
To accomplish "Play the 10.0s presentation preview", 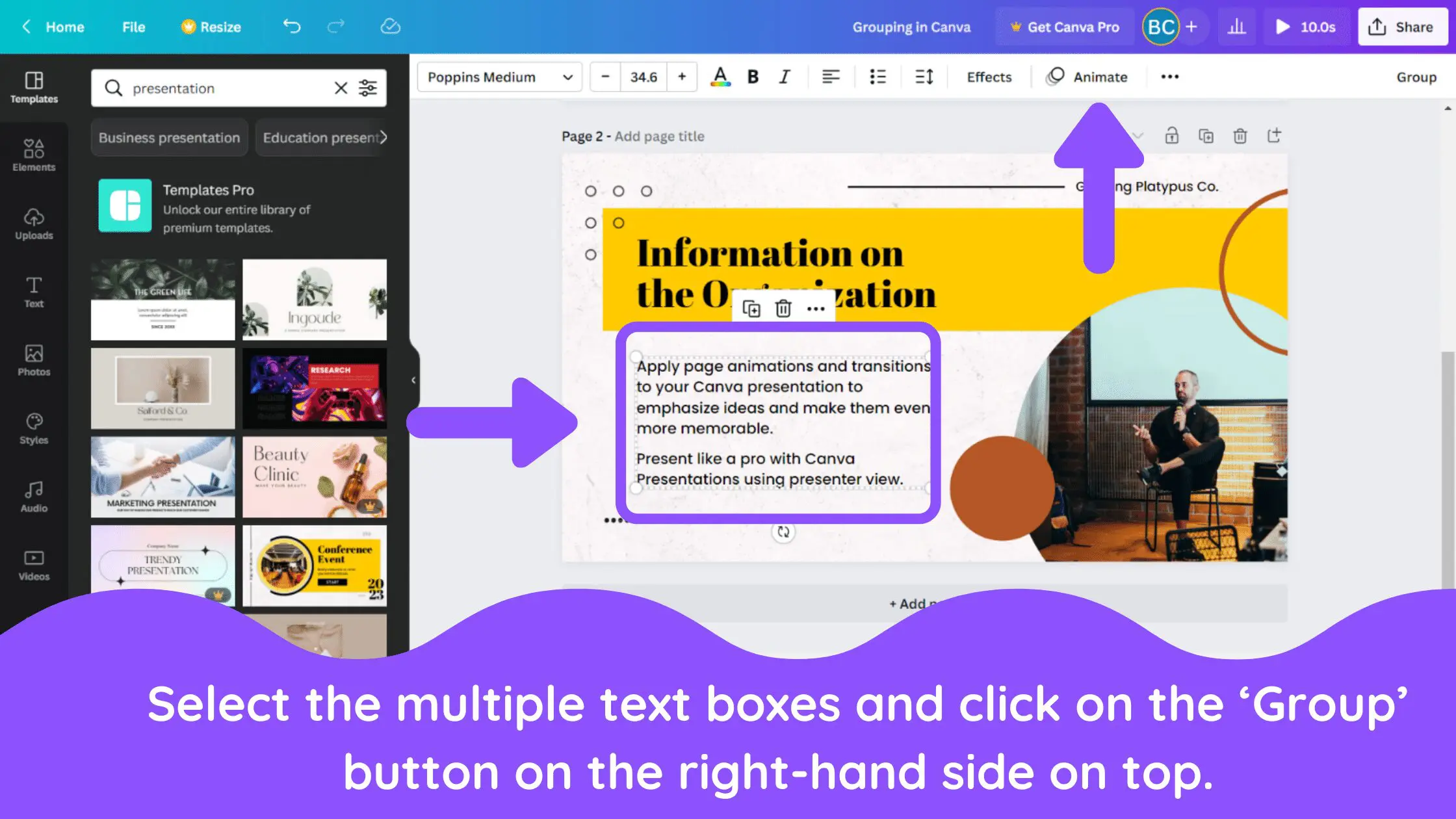I will pyautogui.click(x=1305, y=27).
